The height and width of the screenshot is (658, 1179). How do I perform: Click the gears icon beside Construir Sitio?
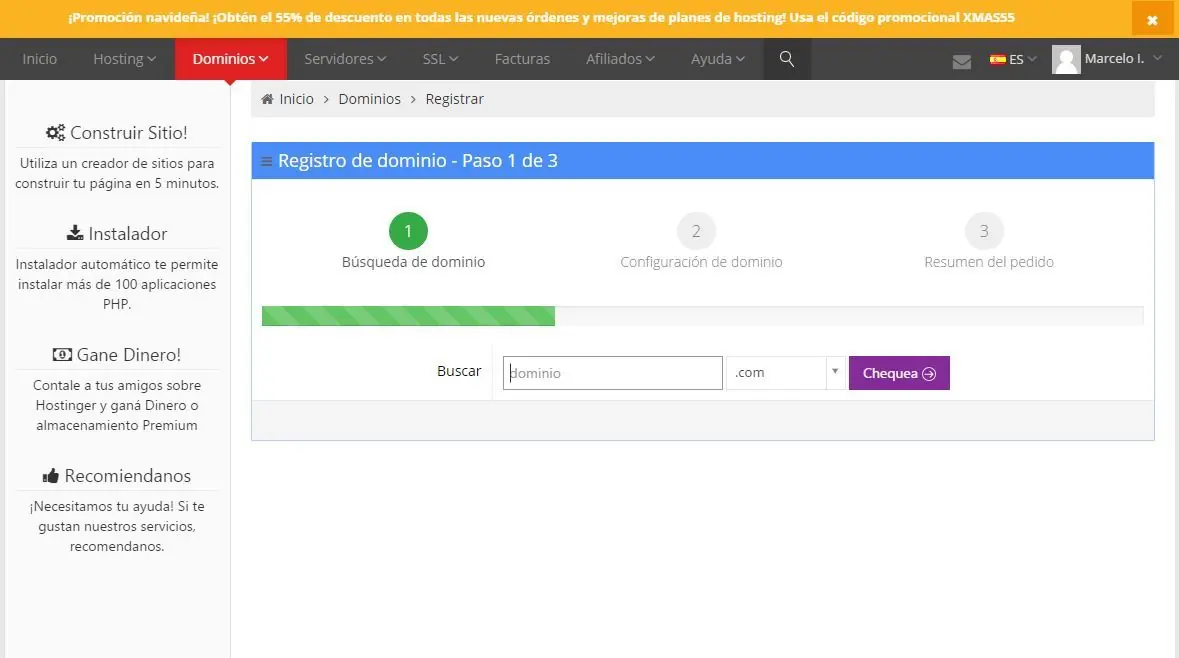[x=55, y=133]
